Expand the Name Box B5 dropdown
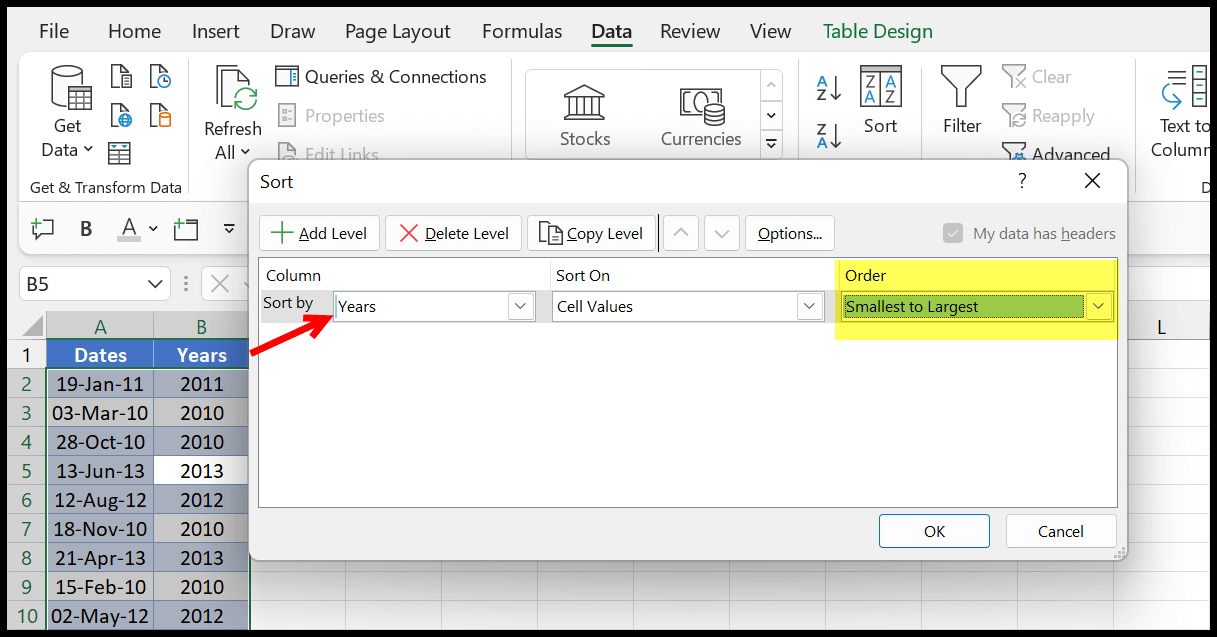 (x=155, y=284)
